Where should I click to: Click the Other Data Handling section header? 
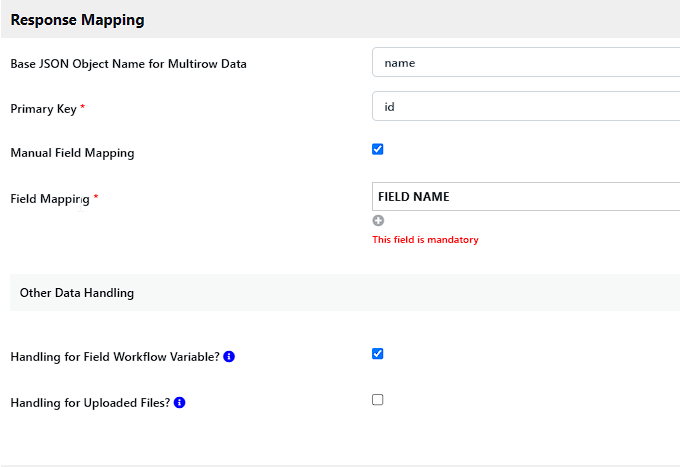[77, 293]
